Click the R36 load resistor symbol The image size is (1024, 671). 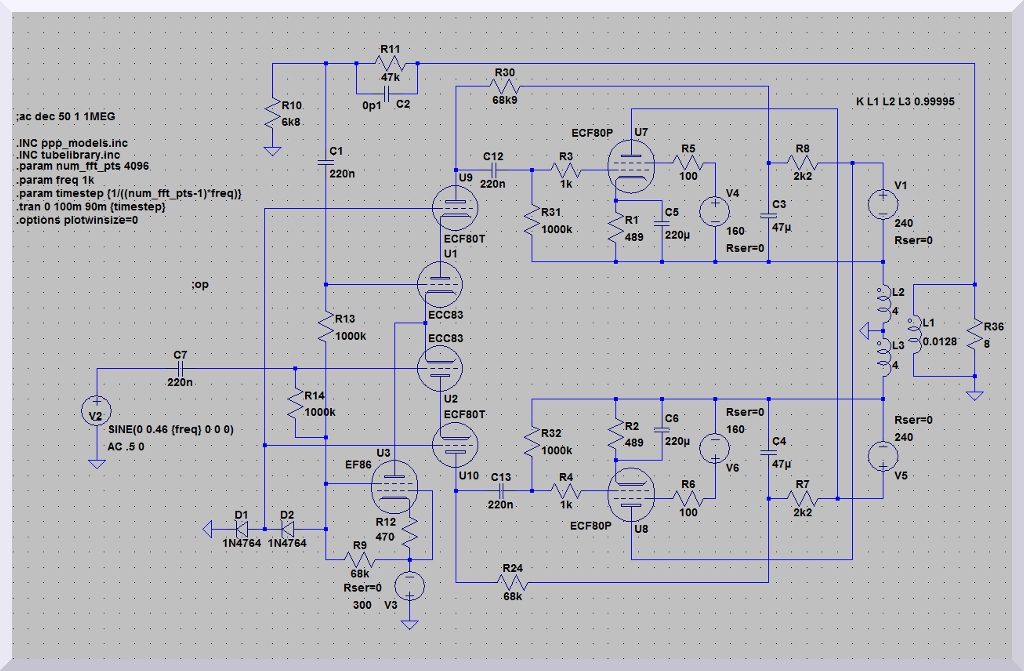pos(974,332)
